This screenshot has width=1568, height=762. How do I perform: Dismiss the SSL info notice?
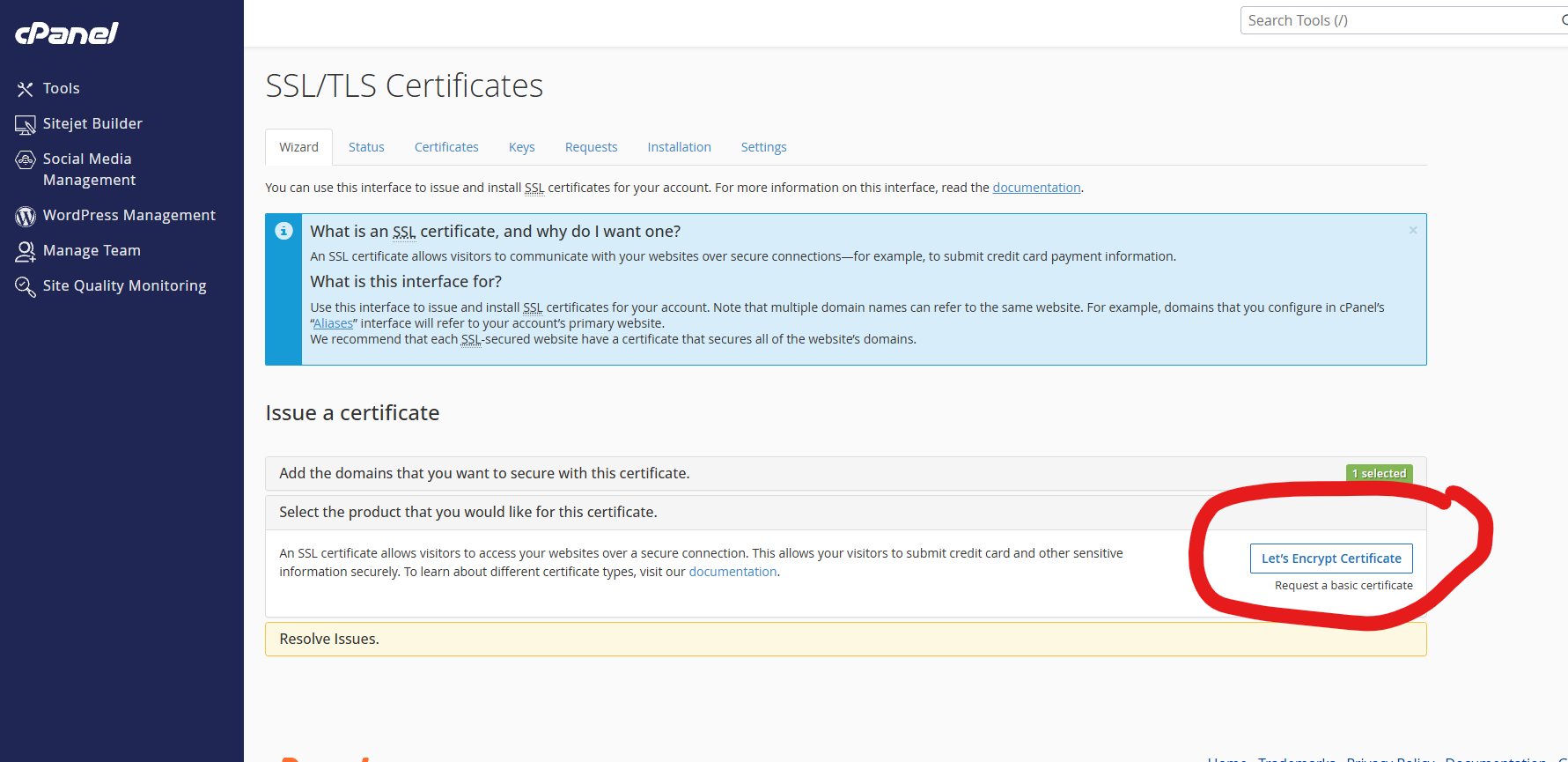pos(1413,231)
